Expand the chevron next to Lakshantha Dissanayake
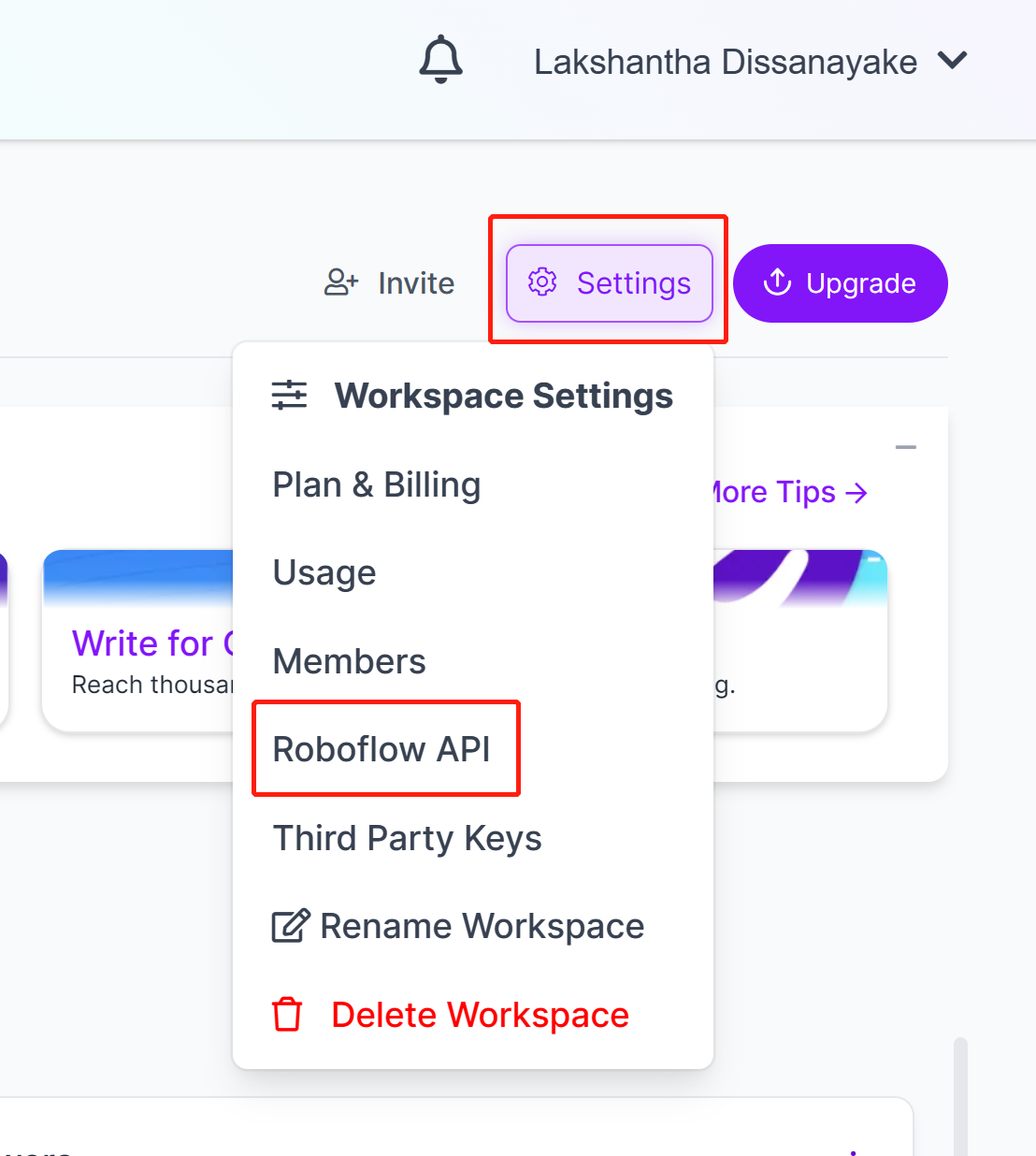This screenshot has width=1036, height=1156. [x=953, y=61]
